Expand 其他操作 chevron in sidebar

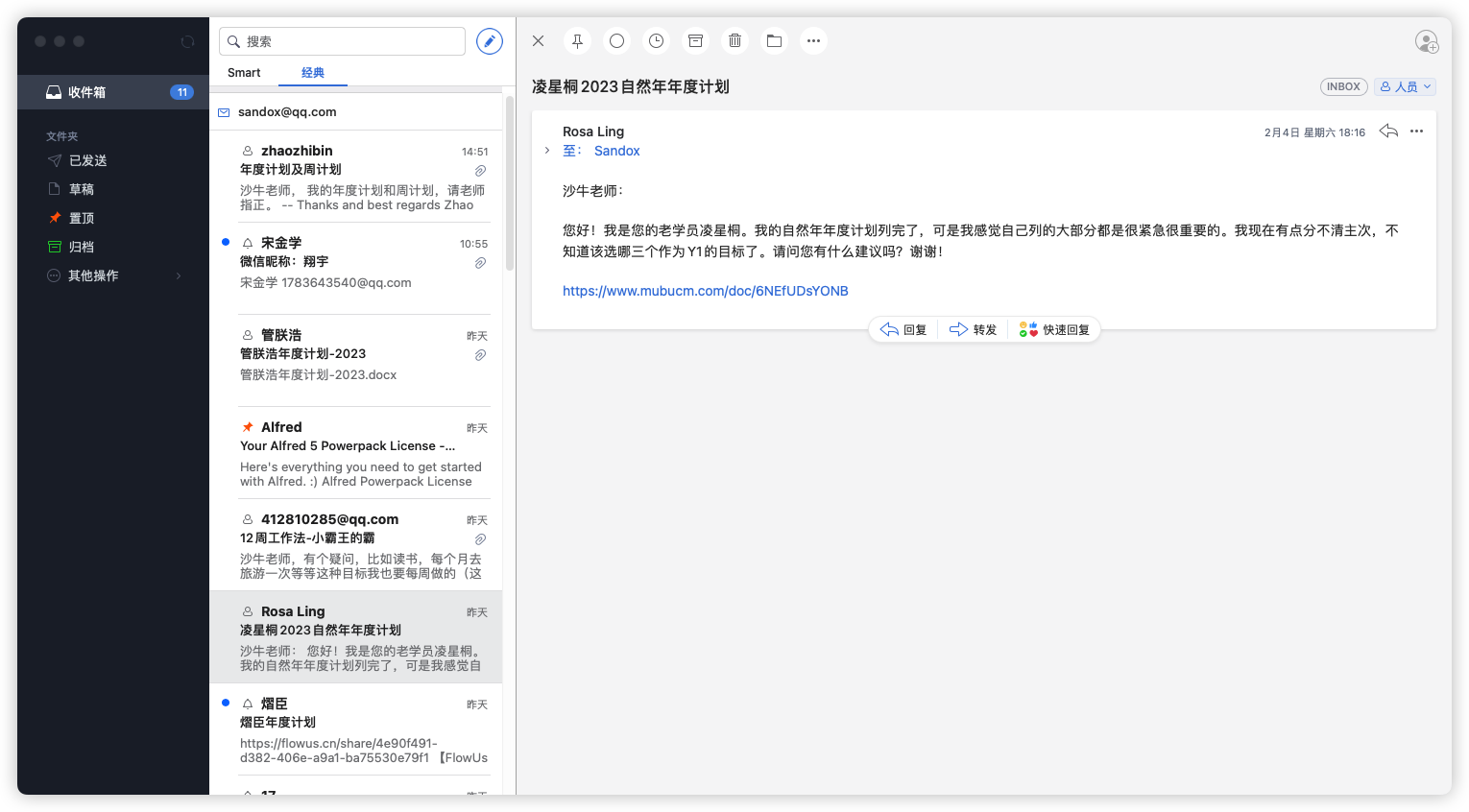click(179, 275)
